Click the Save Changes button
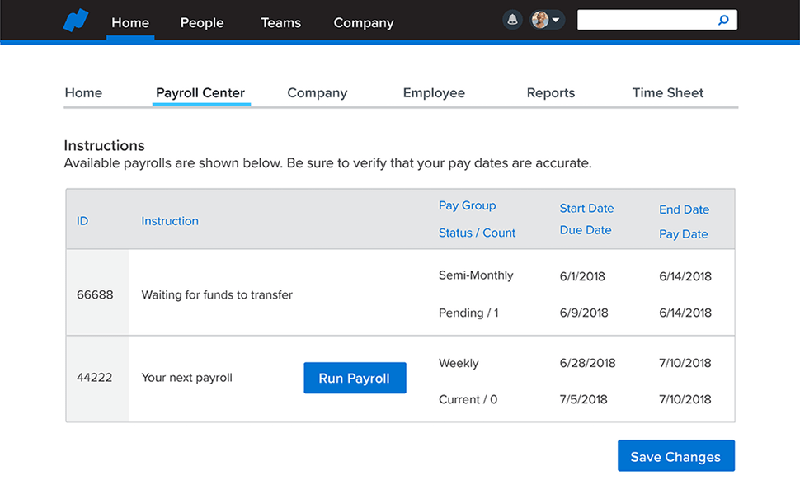The image size is (800, 504). [x=676, y=456]
